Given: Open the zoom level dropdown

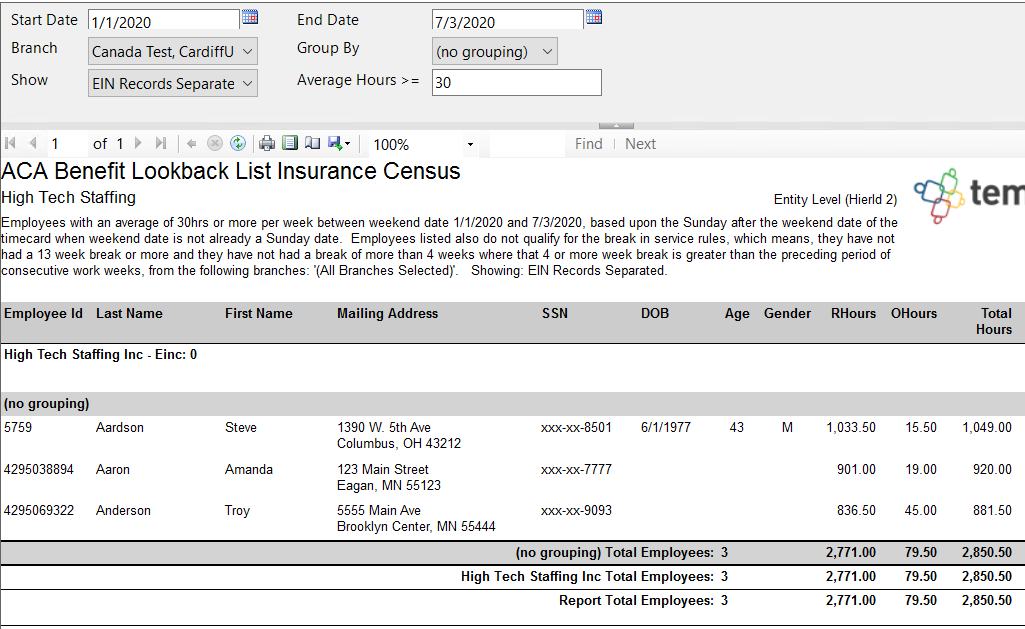Looking at the screenshot, I should click(x=469, y=144).
